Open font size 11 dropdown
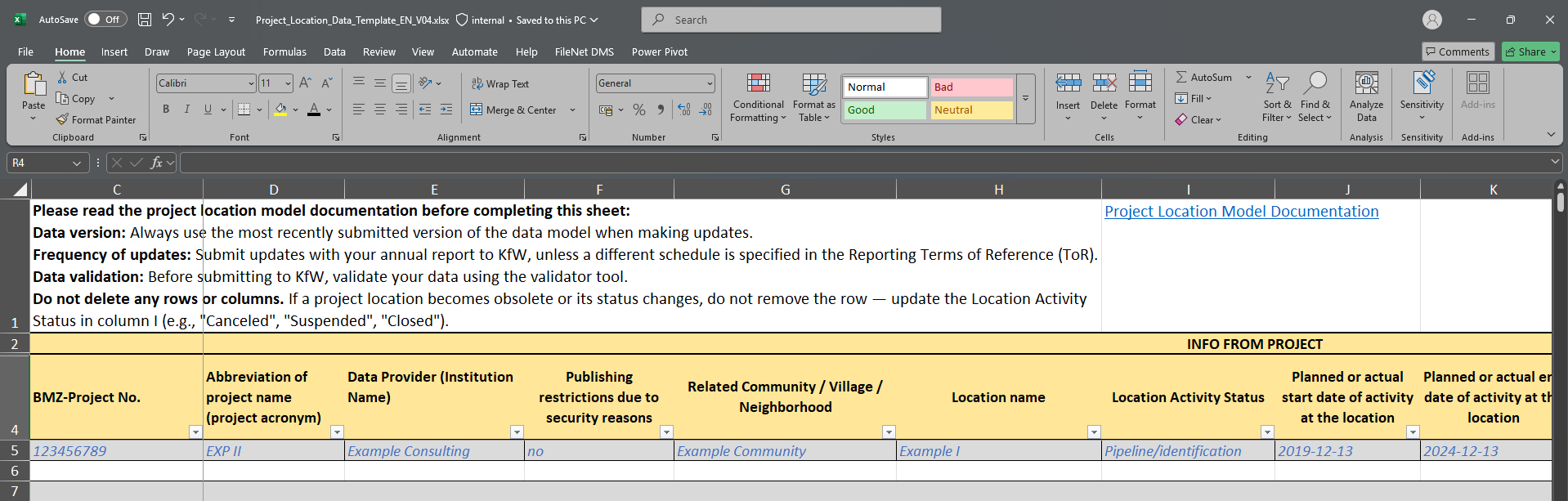Image resolution: width=1568 pixels, height=501 pixels. (288, 83)
